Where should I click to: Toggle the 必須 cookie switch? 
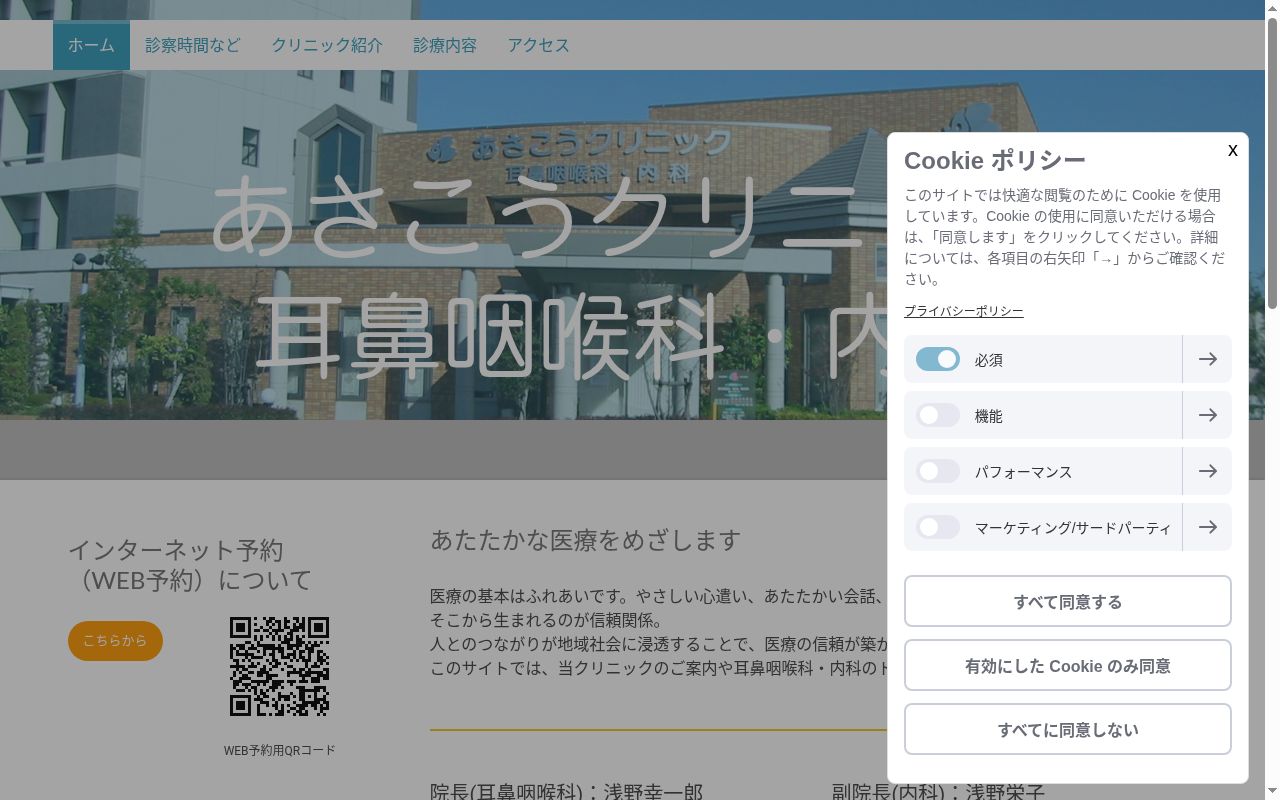coord(938,359)
